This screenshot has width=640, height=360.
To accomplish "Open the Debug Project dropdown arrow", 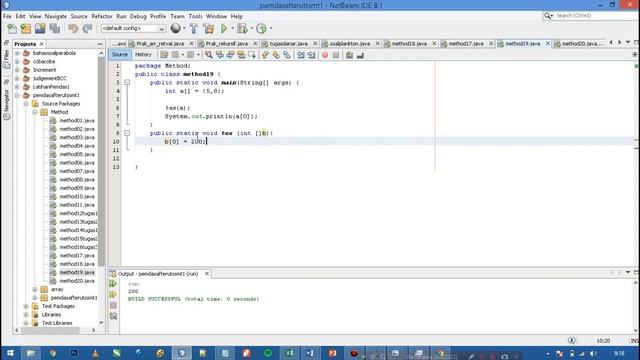I will 251,28.
